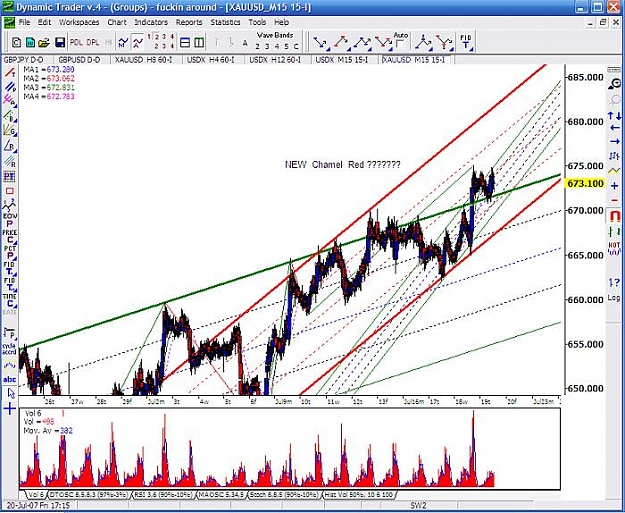Viewport: 625px width, 513px height.
Task: Toggle the bar chart mode icon on right
Action: tap(614, 155)
